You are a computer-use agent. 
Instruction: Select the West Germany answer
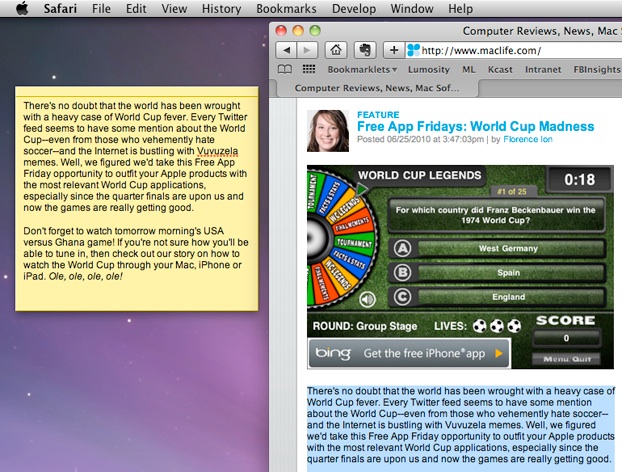(512, 249)
